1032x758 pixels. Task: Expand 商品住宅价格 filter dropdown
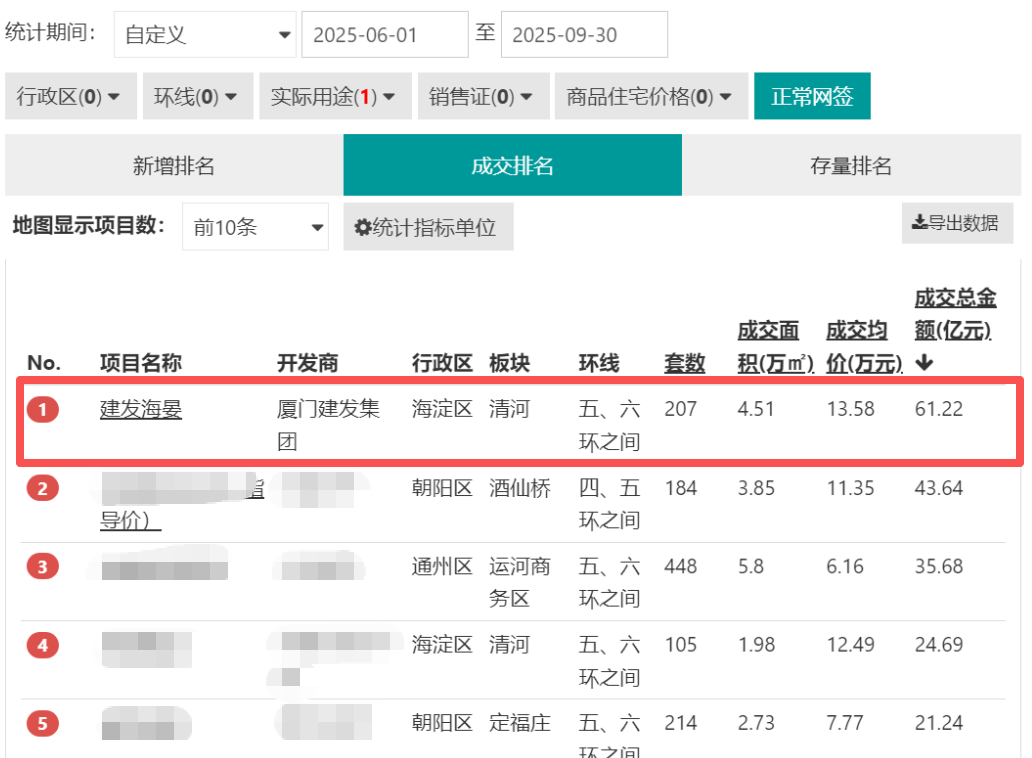click(x=650, y=97)
